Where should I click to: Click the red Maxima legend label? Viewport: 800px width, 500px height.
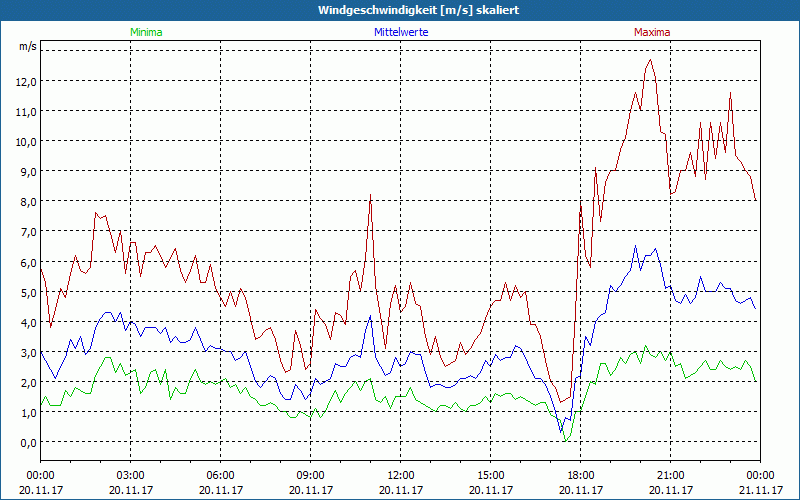coord(652,32)
